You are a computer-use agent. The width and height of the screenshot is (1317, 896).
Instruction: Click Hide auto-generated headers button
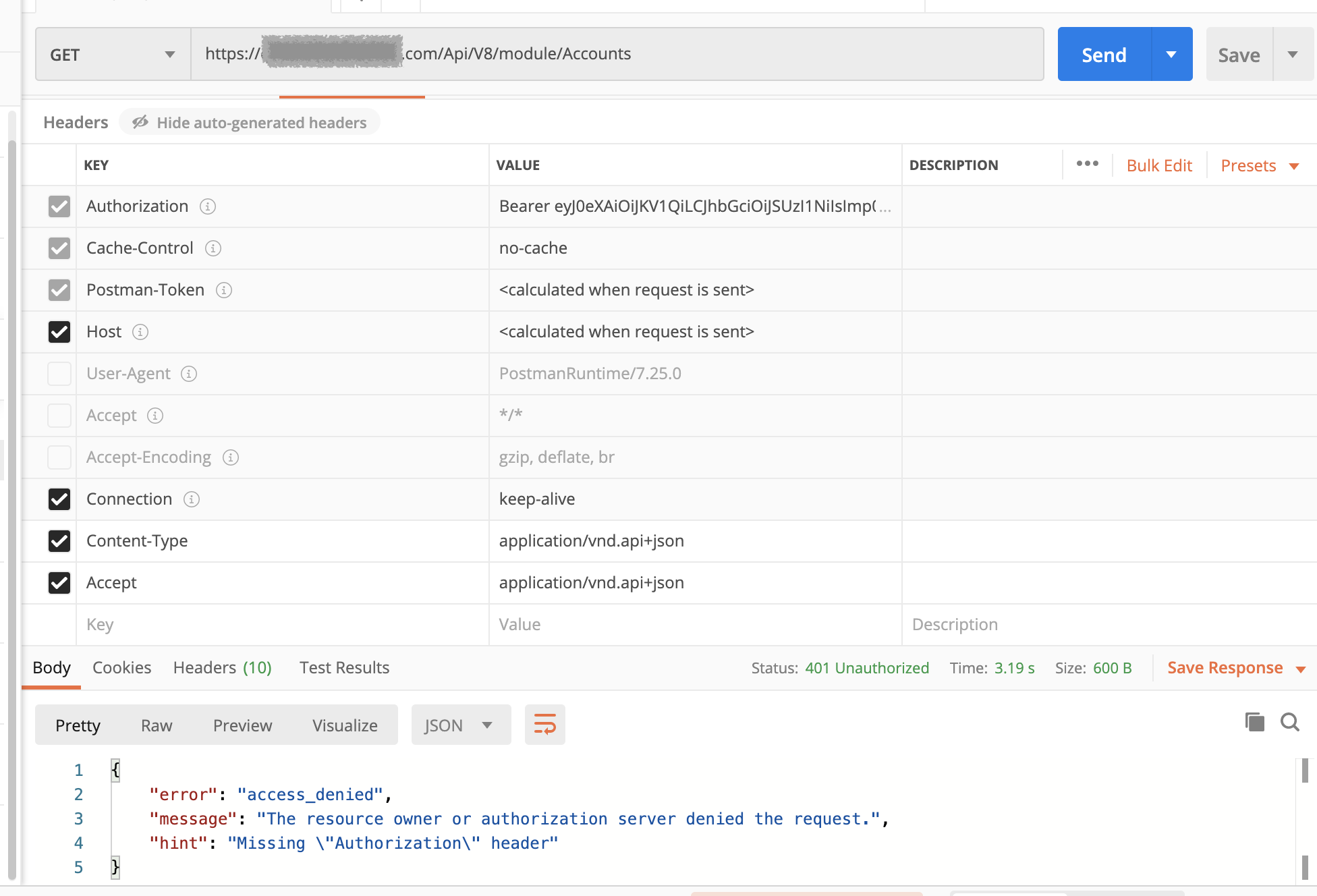tap(250, 122)
